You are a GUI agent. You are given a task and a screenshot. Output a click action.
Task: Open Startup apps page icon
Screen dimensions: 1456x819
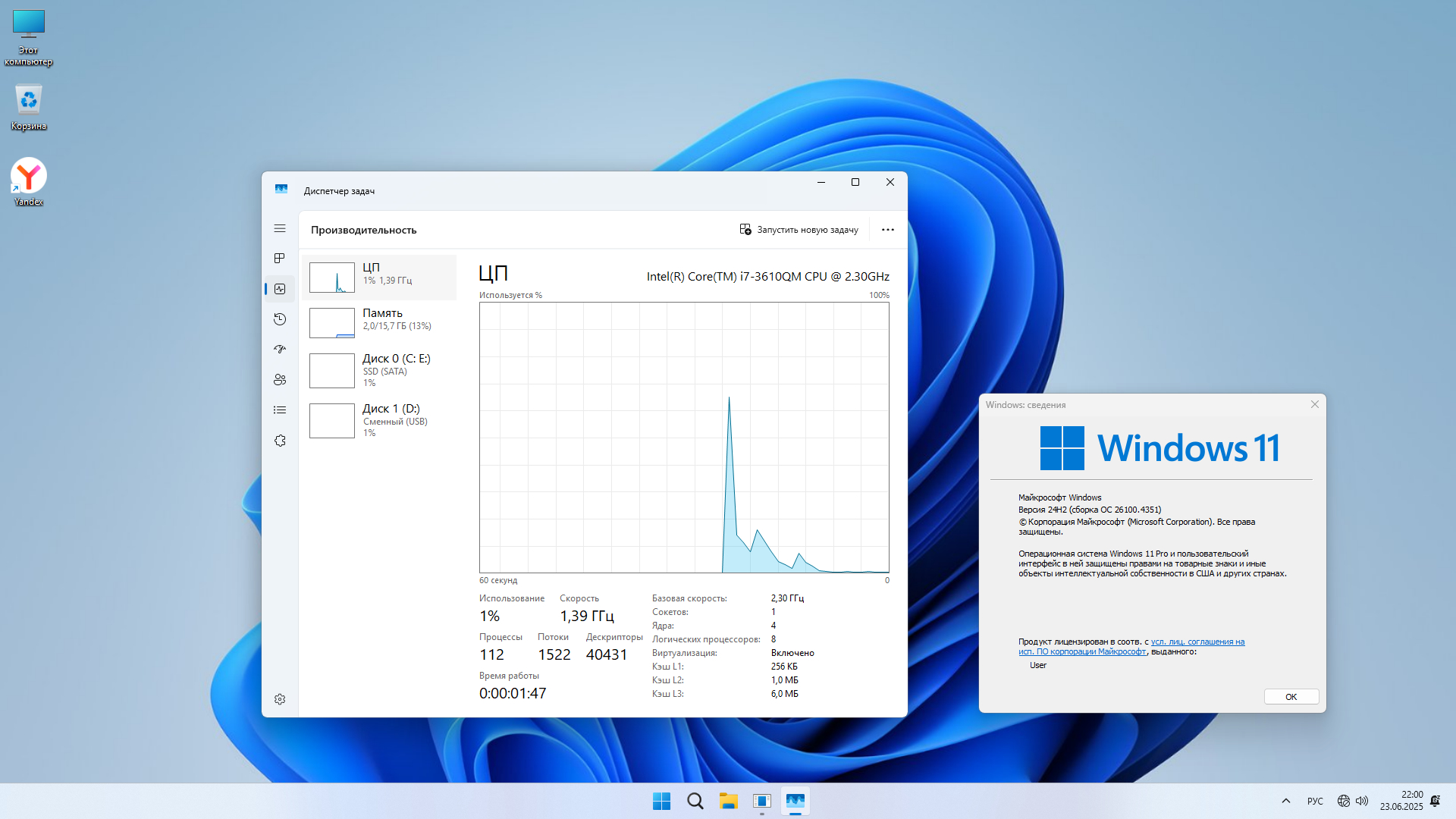tap(280, 350)
